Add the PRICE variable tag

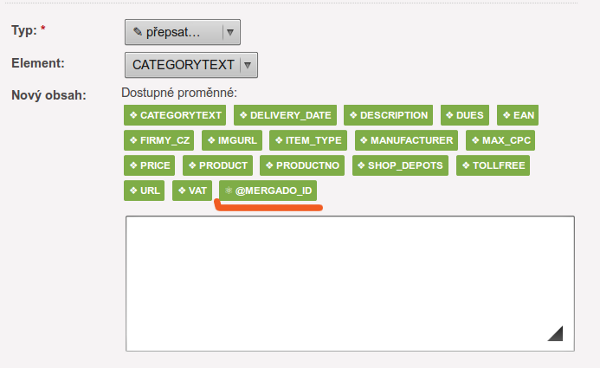point(149,166)
